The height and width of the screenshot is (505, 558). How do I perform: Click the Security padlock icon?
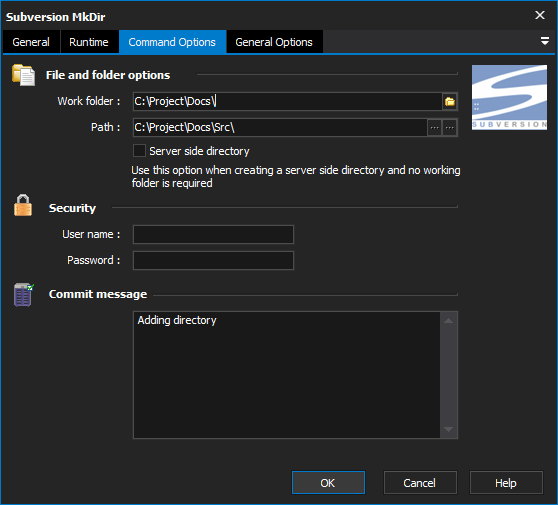[23, 205]
